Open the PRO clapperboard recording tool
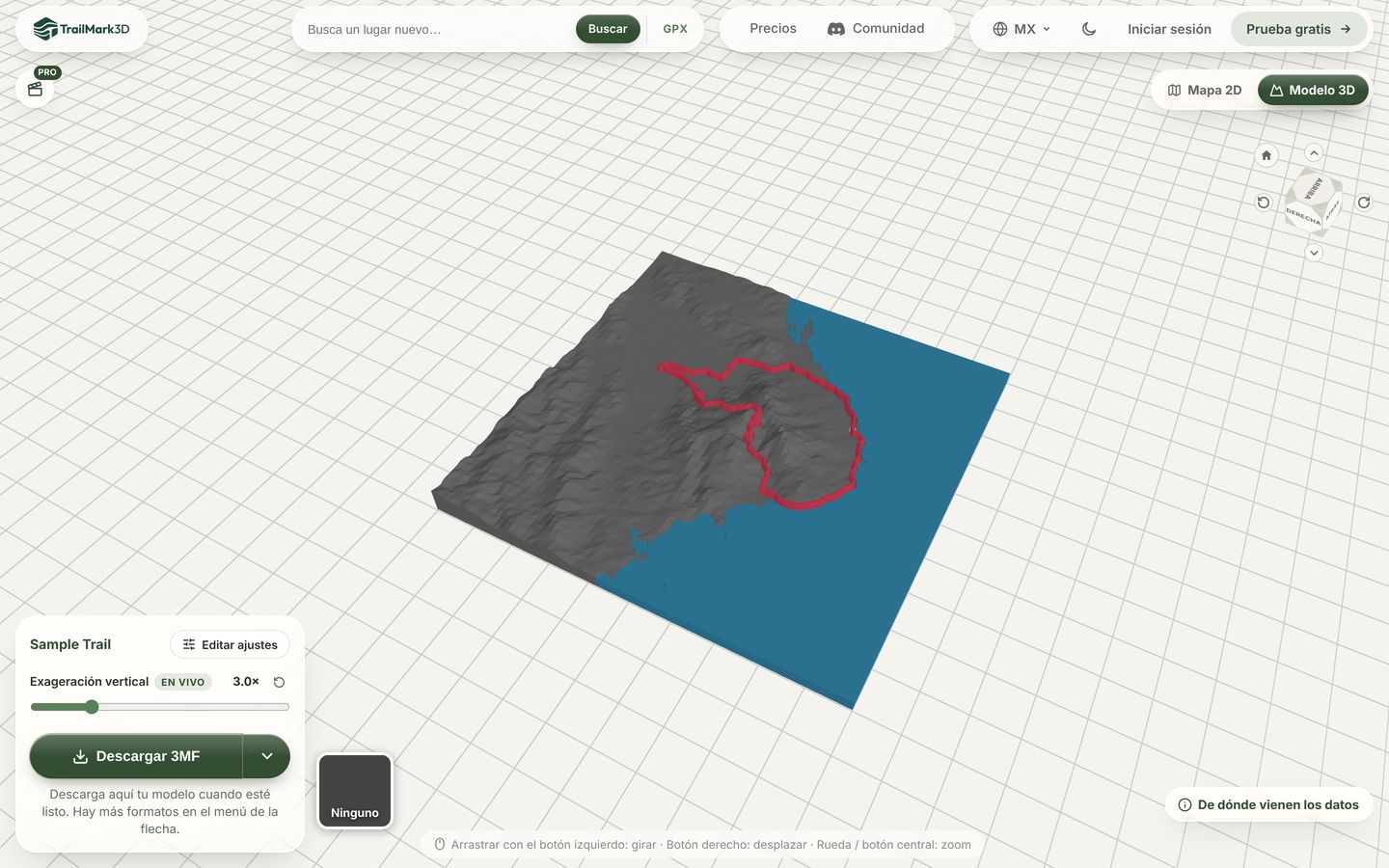1389x868 pixels. (x=36, y=89)
